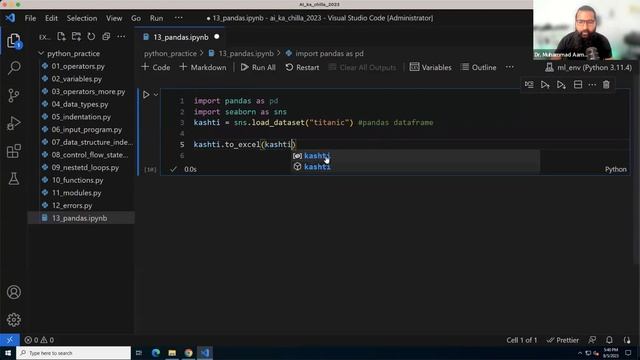Click Run All cells button
The width and height of the screenshot is (640, 360).
(258, 67)
